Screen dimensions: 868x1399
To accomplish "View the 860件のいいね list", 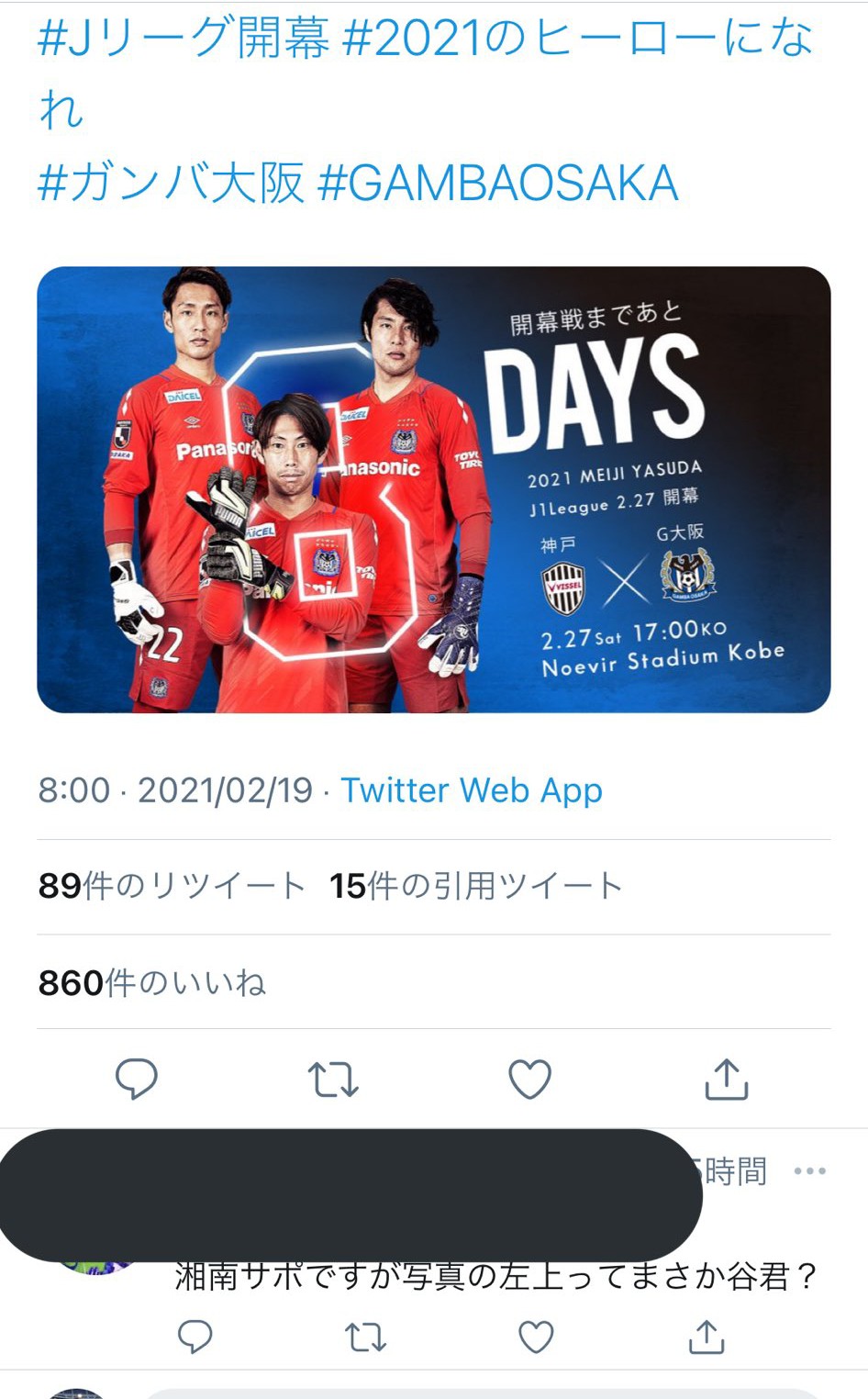I will (x=152, y=983).
